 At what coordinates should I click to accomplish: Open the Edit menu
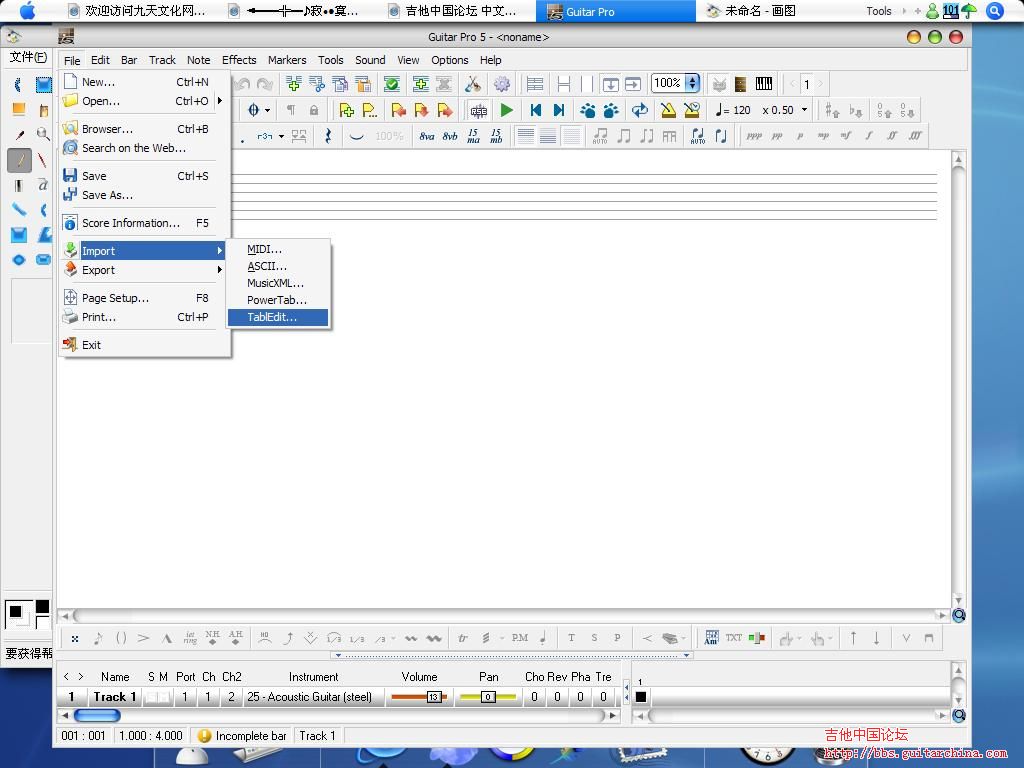coord(100,60)
